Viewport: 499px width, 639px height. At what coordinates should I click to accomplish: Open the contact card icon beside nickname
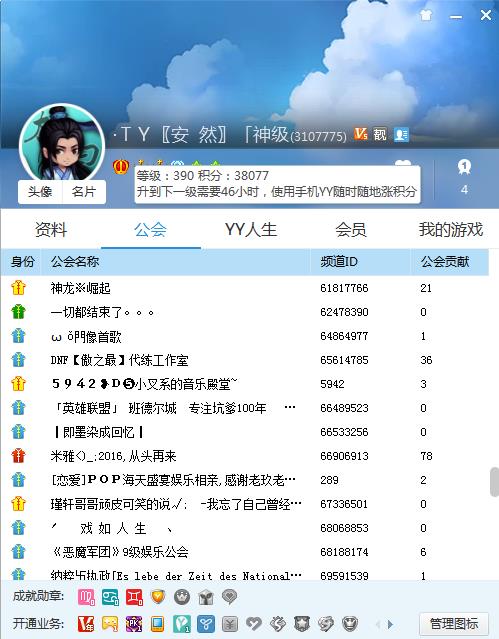[401, 134]
